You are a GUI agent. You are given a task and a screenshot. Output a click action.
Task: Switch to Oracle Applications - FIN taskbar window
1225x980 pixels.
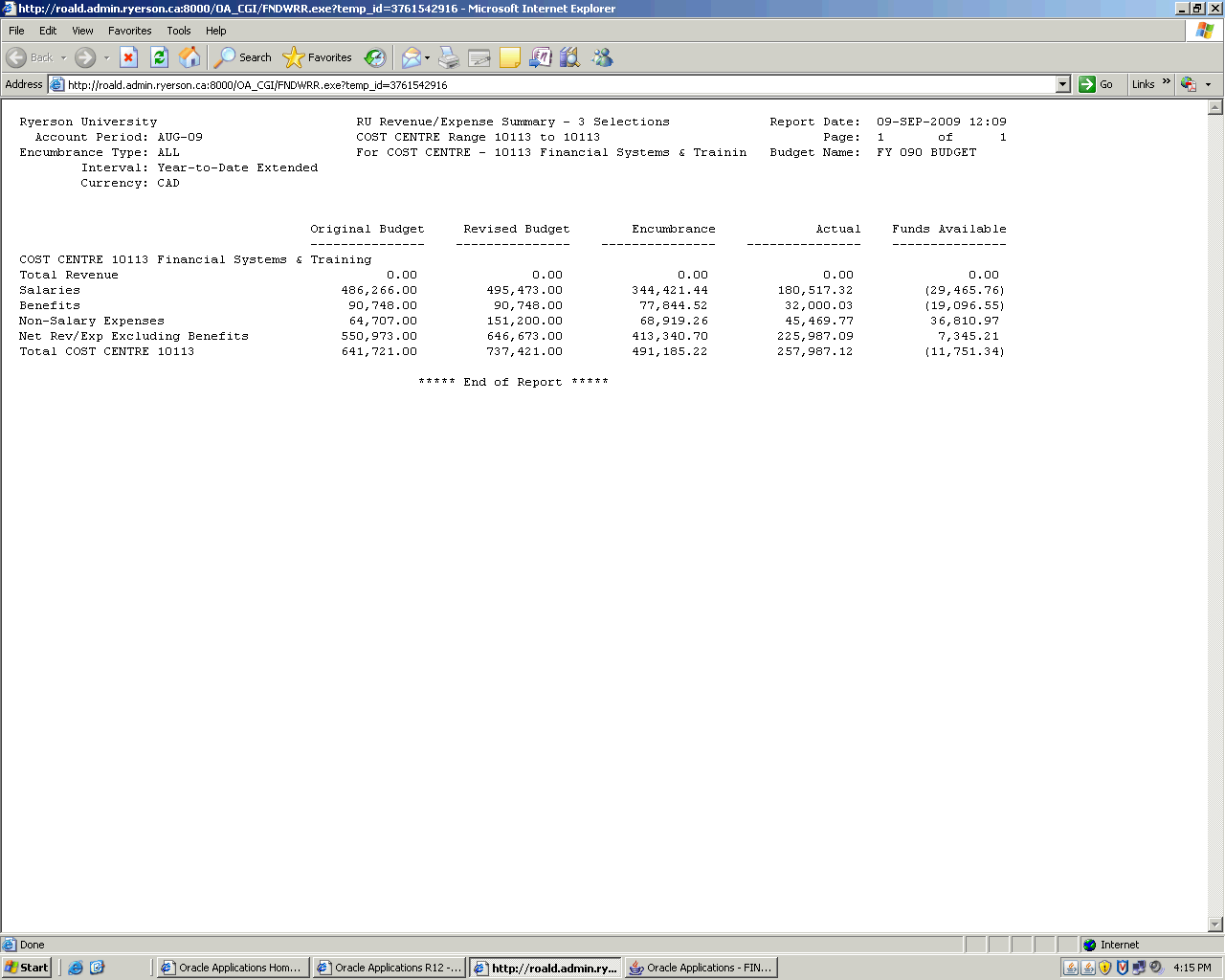701,968
